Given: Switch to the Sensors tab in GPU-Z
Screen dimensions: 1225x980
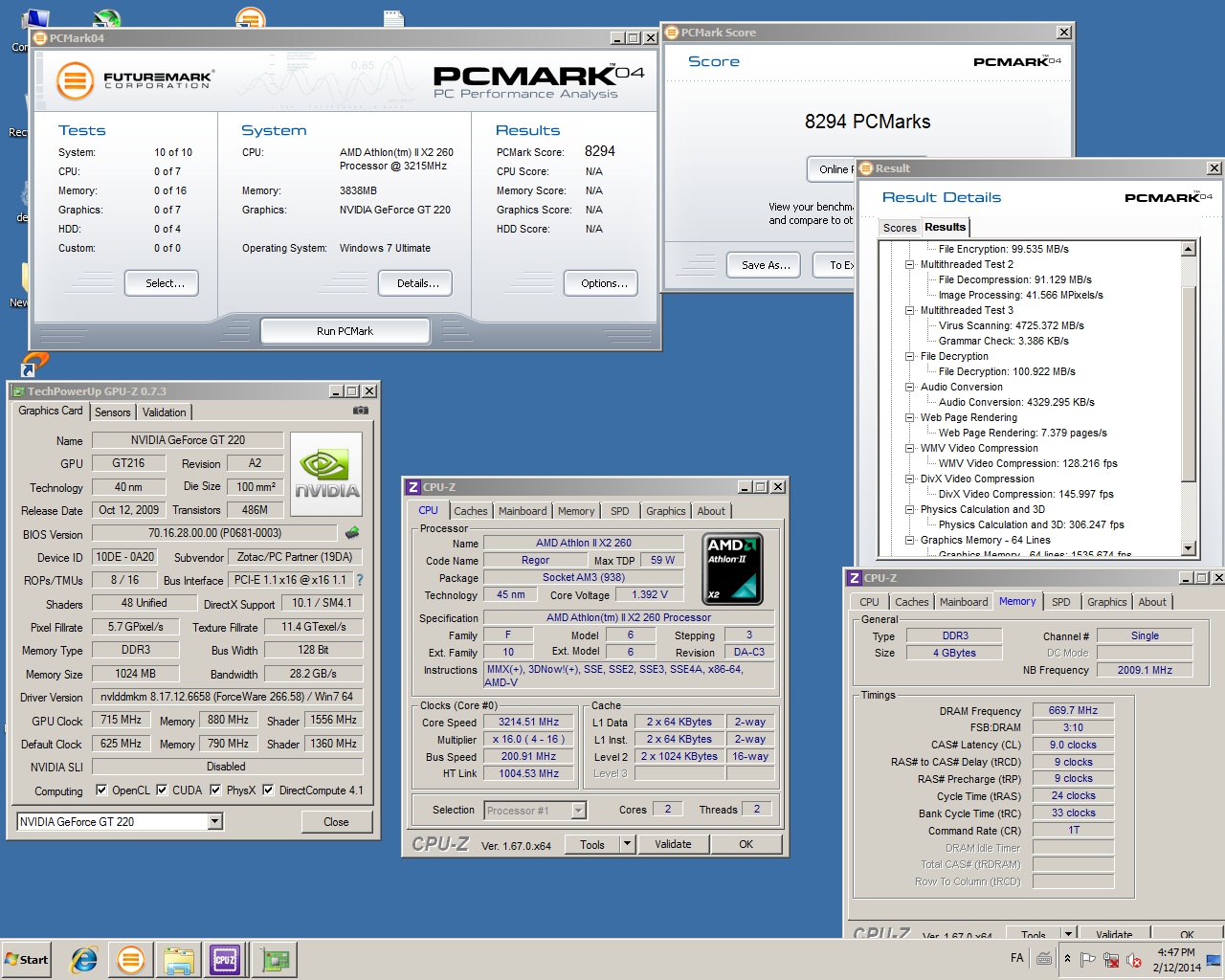Looking at the screenshot, I should click(x=113, y=412).
